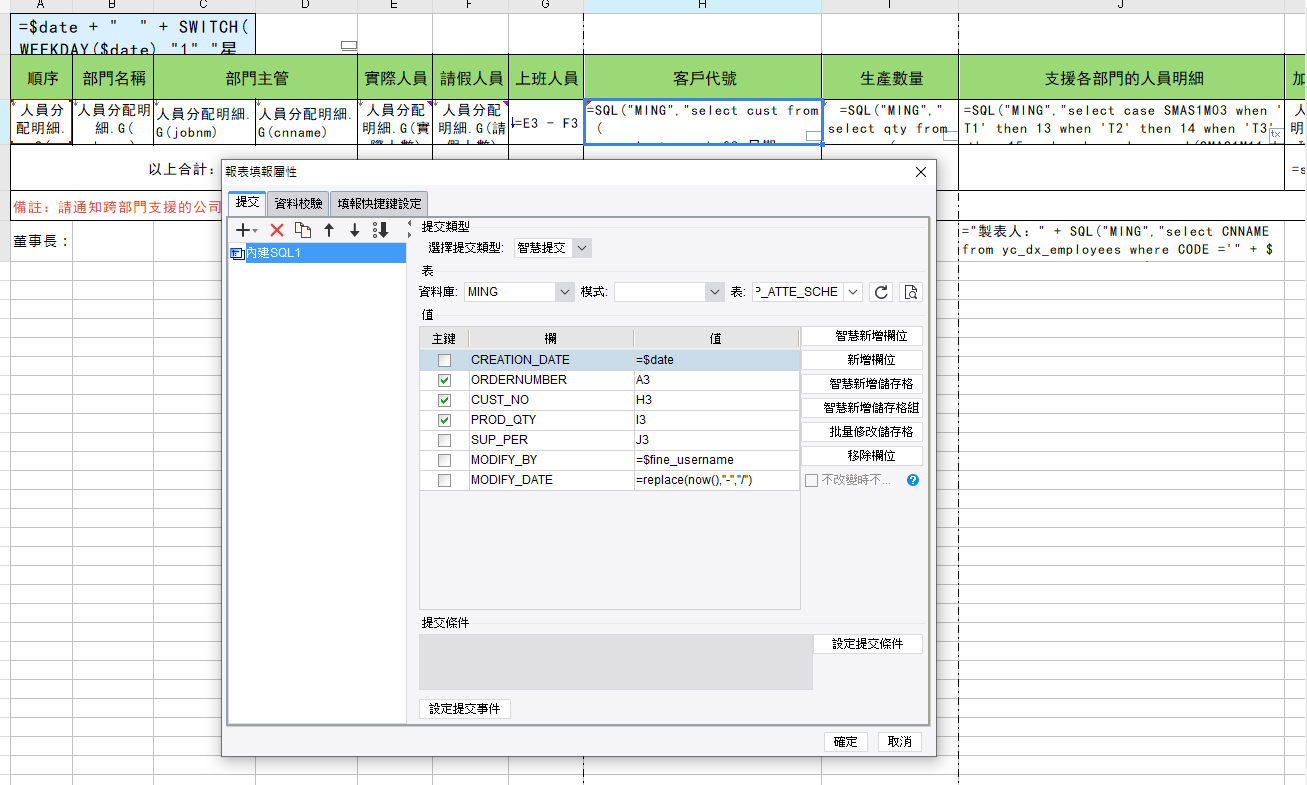The width and height of the screenshot is (1307, 785).
Task: Click the MODIFY_DATE column cell
Action: [x=550, y=480]
